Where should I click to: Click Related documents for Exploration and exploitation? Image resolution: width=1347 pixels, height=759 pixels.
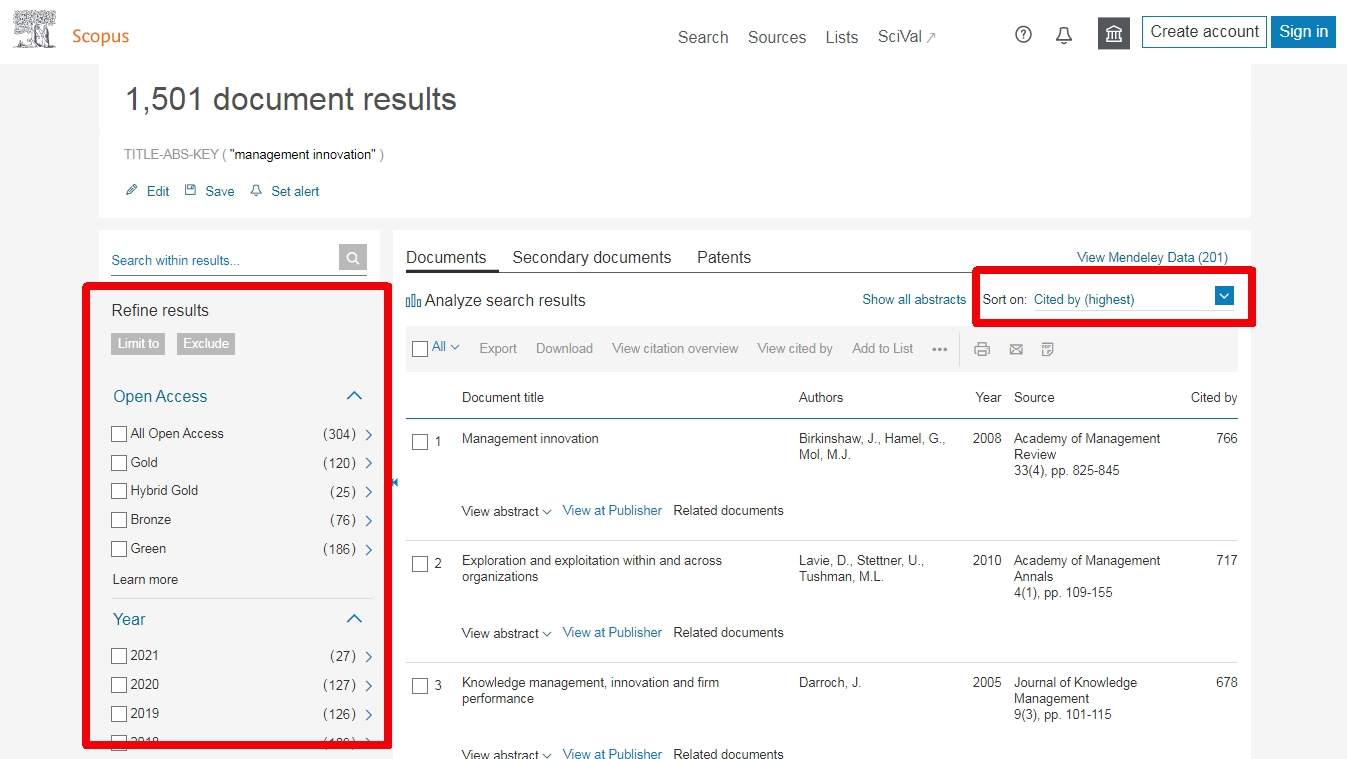pyautogui.click(x=728, y=632)
